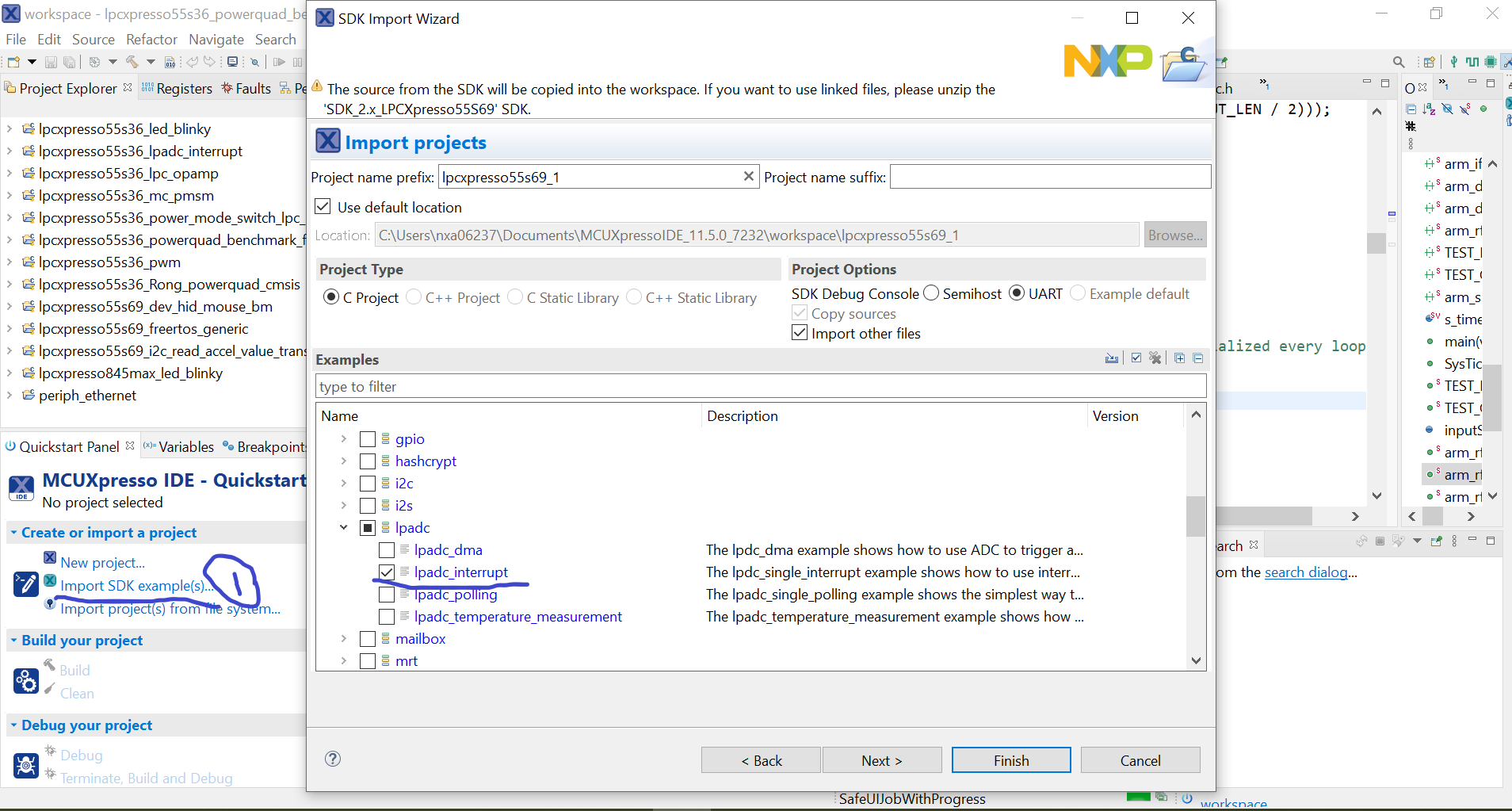This screenshot has width=1512, height=811.
Task: Click the Save disk icon in the main toolbar
Action: 51,62
